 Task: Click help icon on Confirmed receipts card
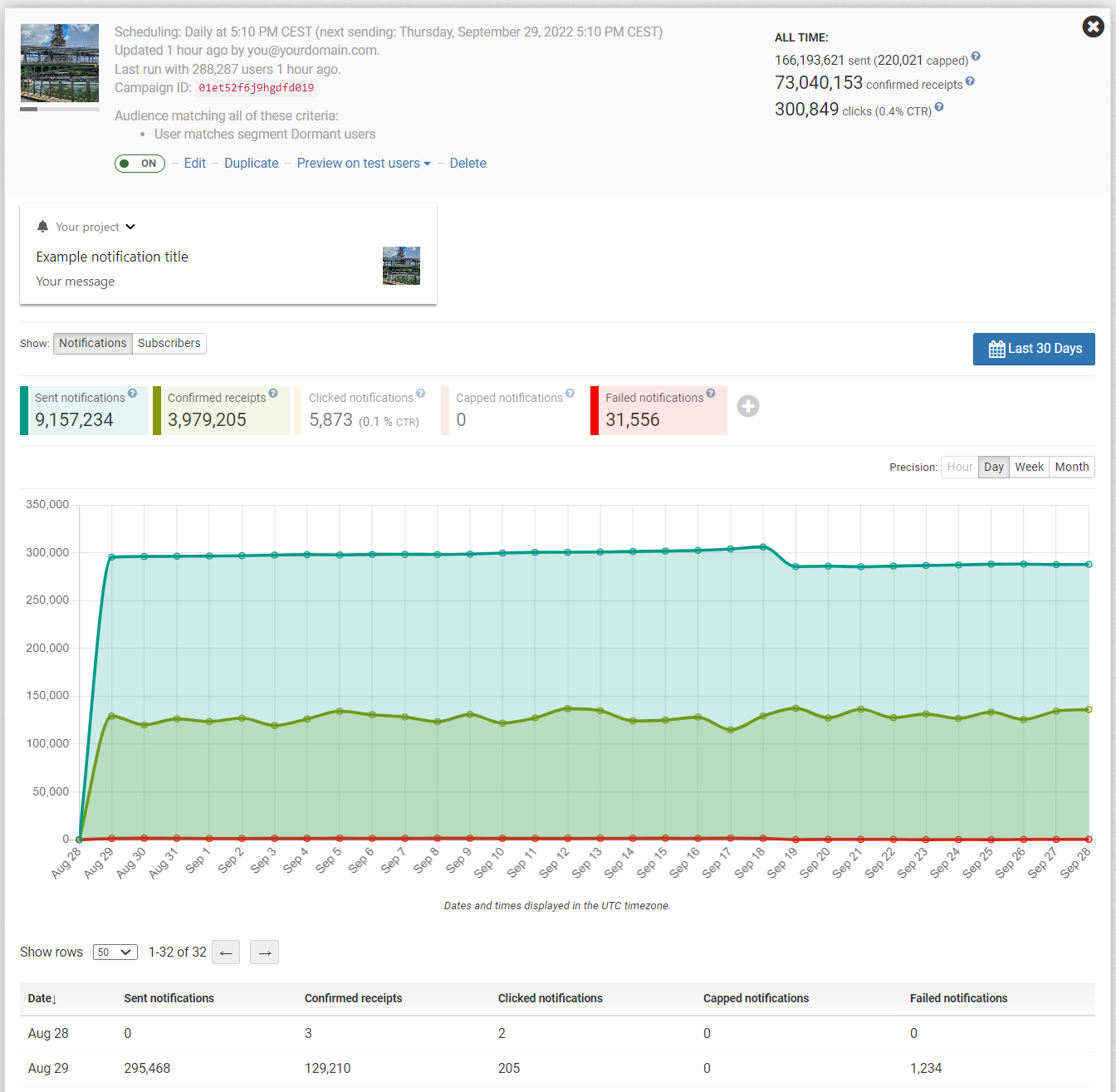point(273,394)
